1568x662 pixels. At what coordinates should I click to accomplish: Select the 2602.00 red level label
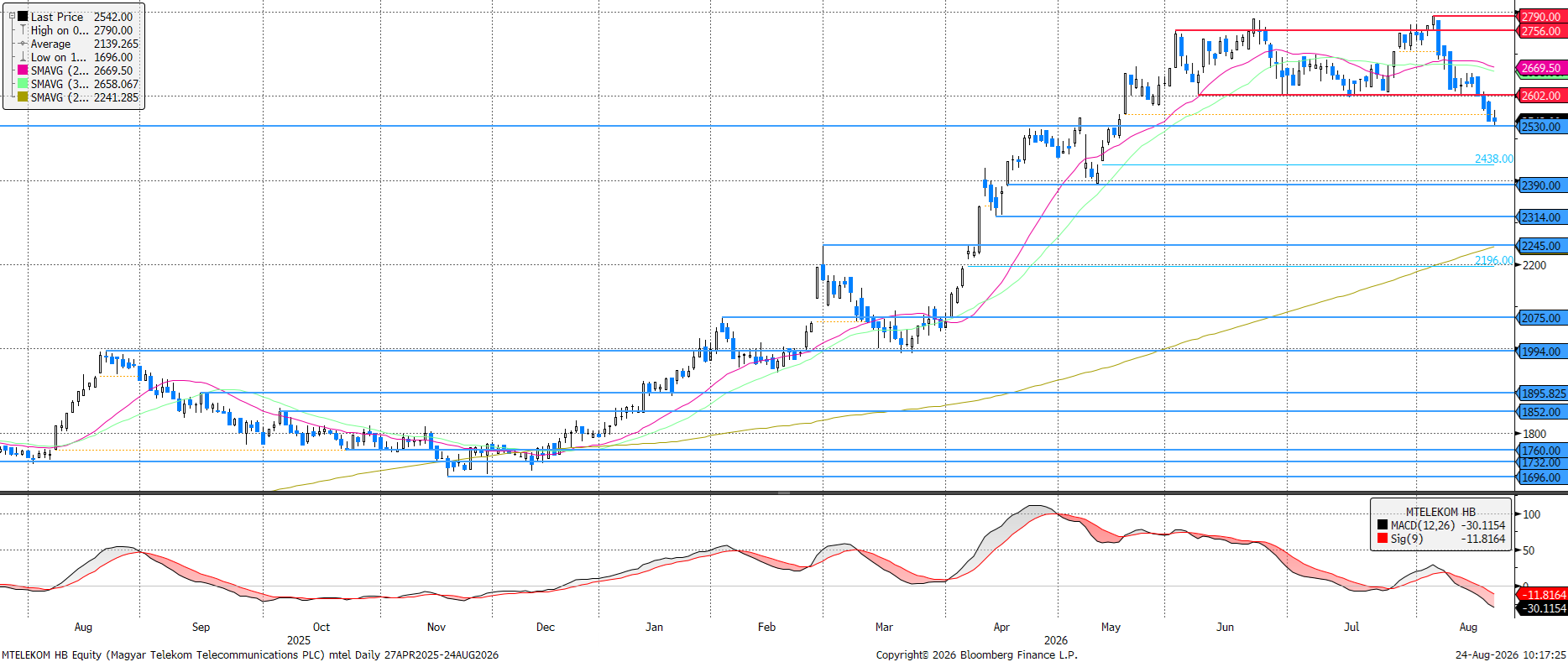(1541, 96)
